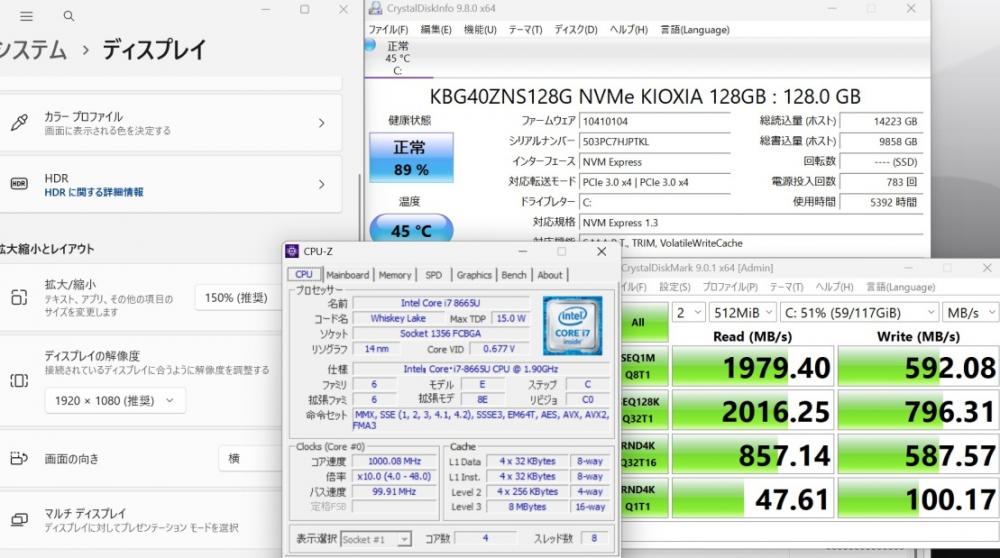Click the HDR に関する詳細情報 link
Viewport: 1000px width, 558px height.
coord(94,192)
